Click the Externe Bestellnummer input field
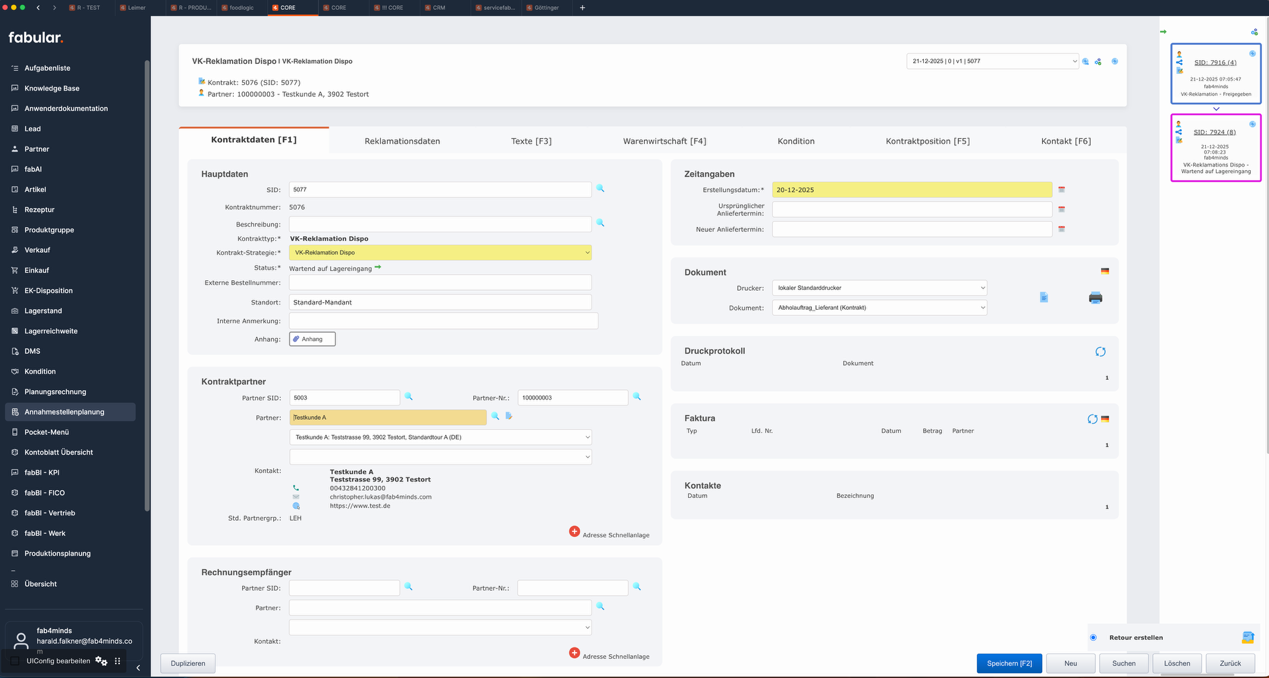 (440, 283)
